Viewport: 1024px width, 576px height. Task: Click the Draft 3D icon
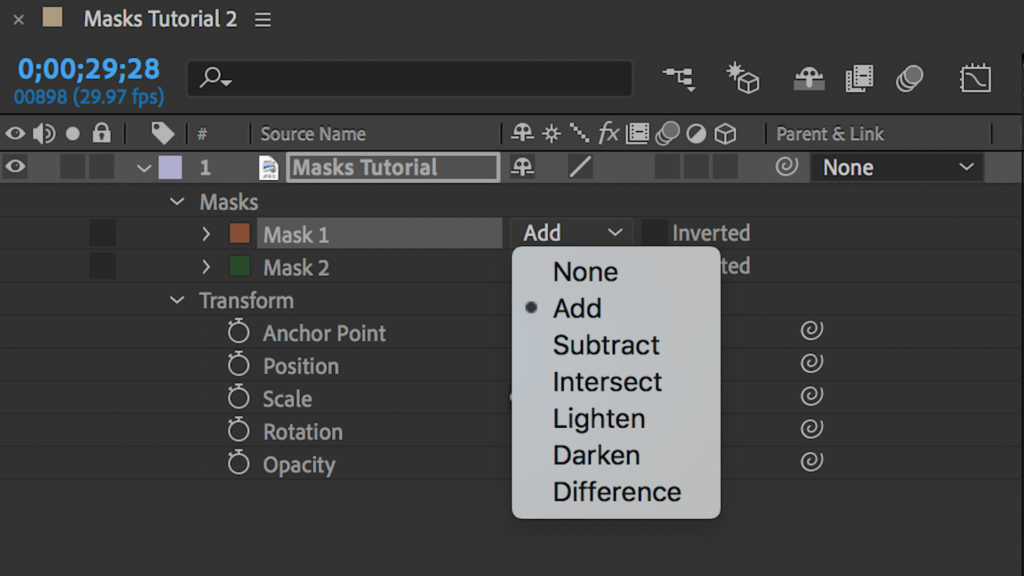coord(743,78)
